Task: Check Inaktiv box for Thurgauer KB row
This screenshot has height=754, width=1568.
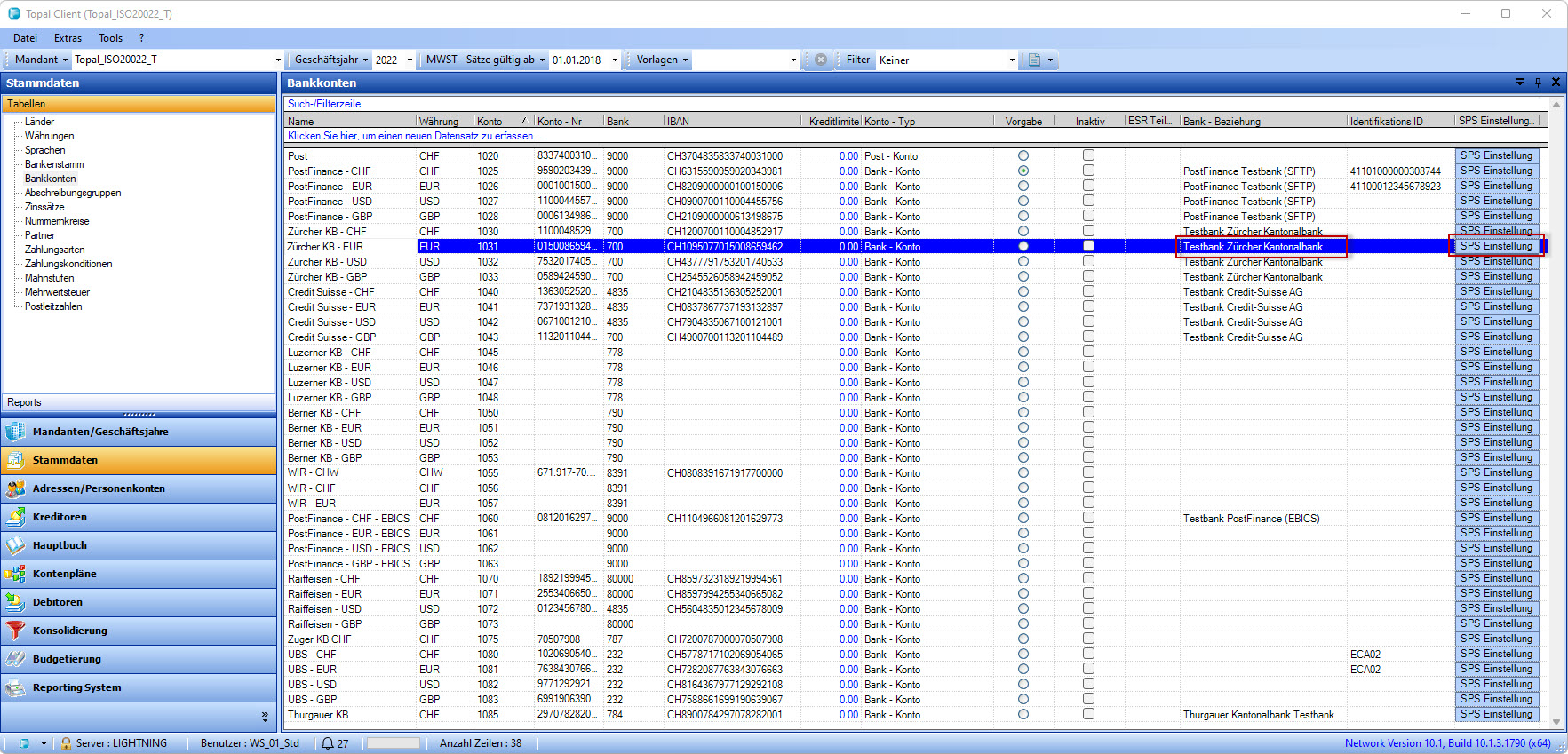Action: coord(1088,714)
